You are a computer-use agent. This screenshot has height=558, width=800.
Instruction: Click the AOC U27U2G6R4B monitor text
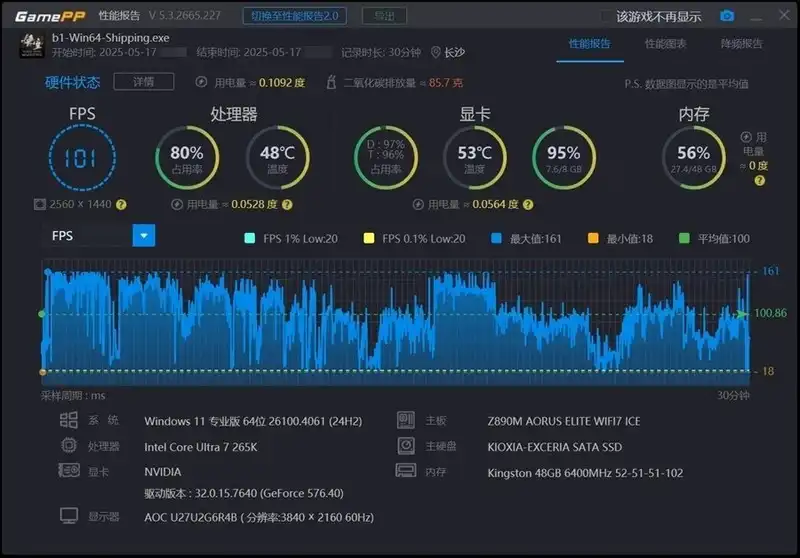[x=259, y=518]
